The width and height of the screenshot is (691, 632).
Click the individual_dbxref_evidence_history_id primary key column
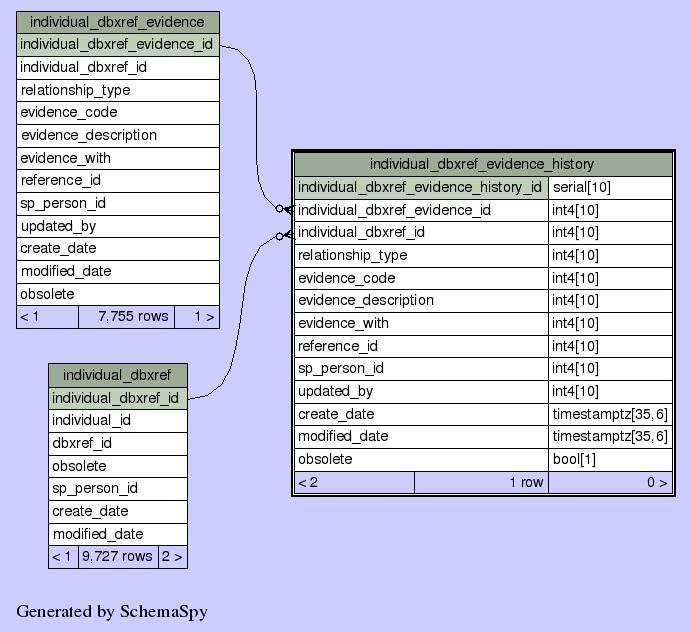[420, 187]
